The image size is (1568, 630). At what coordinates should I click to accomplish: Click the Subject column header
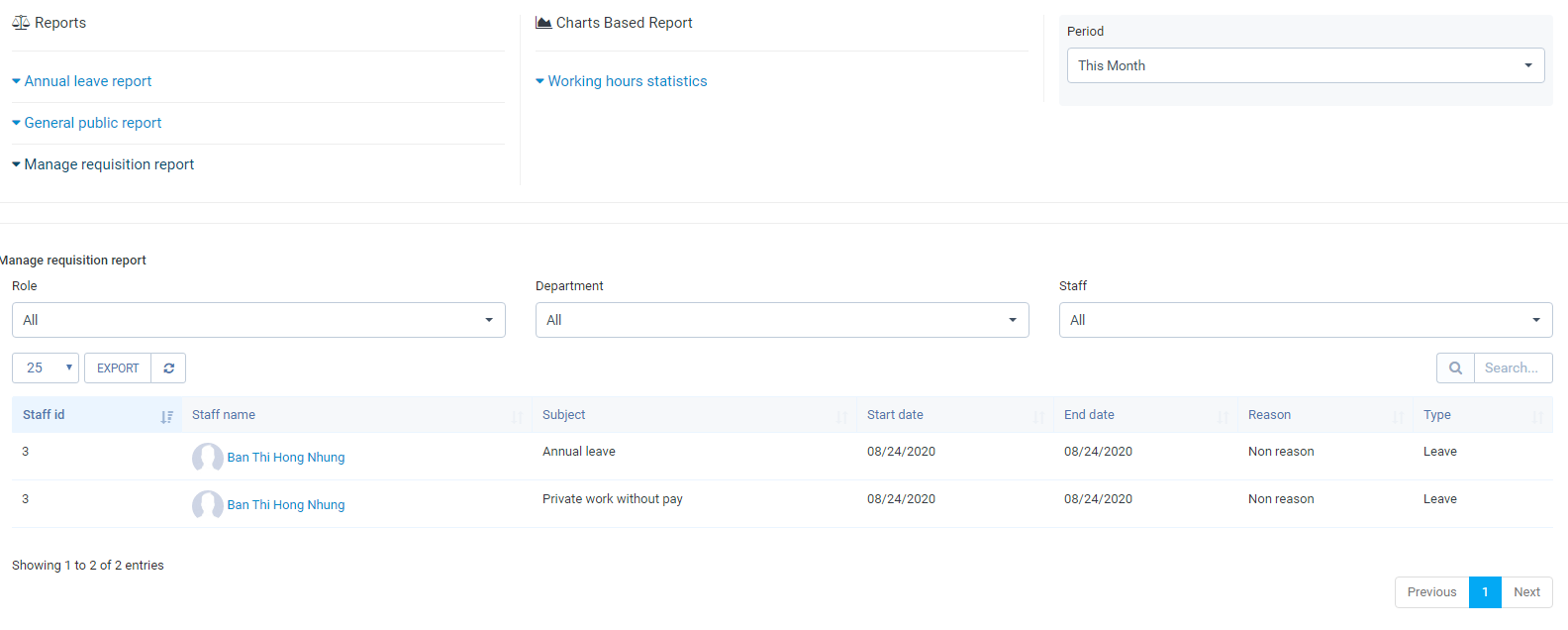pos(695,415)
